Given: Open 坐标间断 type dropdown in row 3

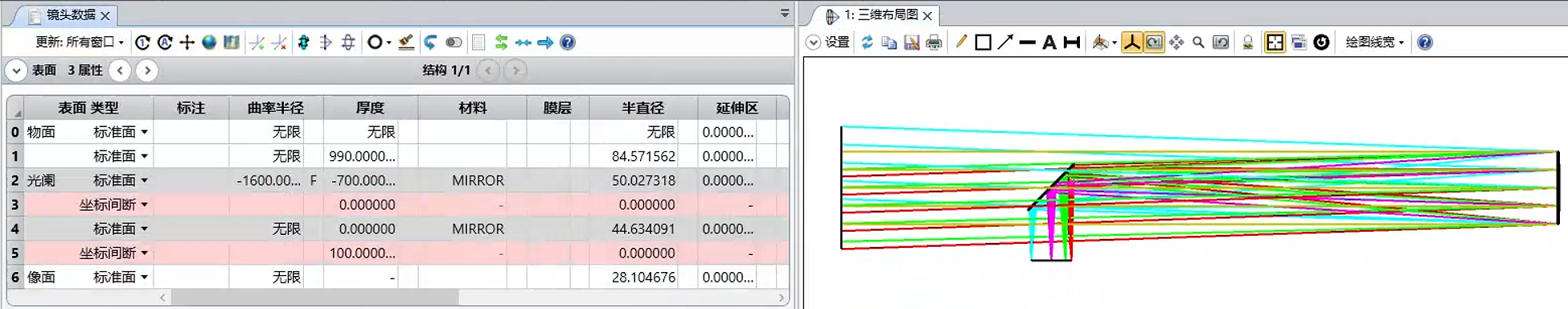Looking at the screenshot, I should coord(145,204).
